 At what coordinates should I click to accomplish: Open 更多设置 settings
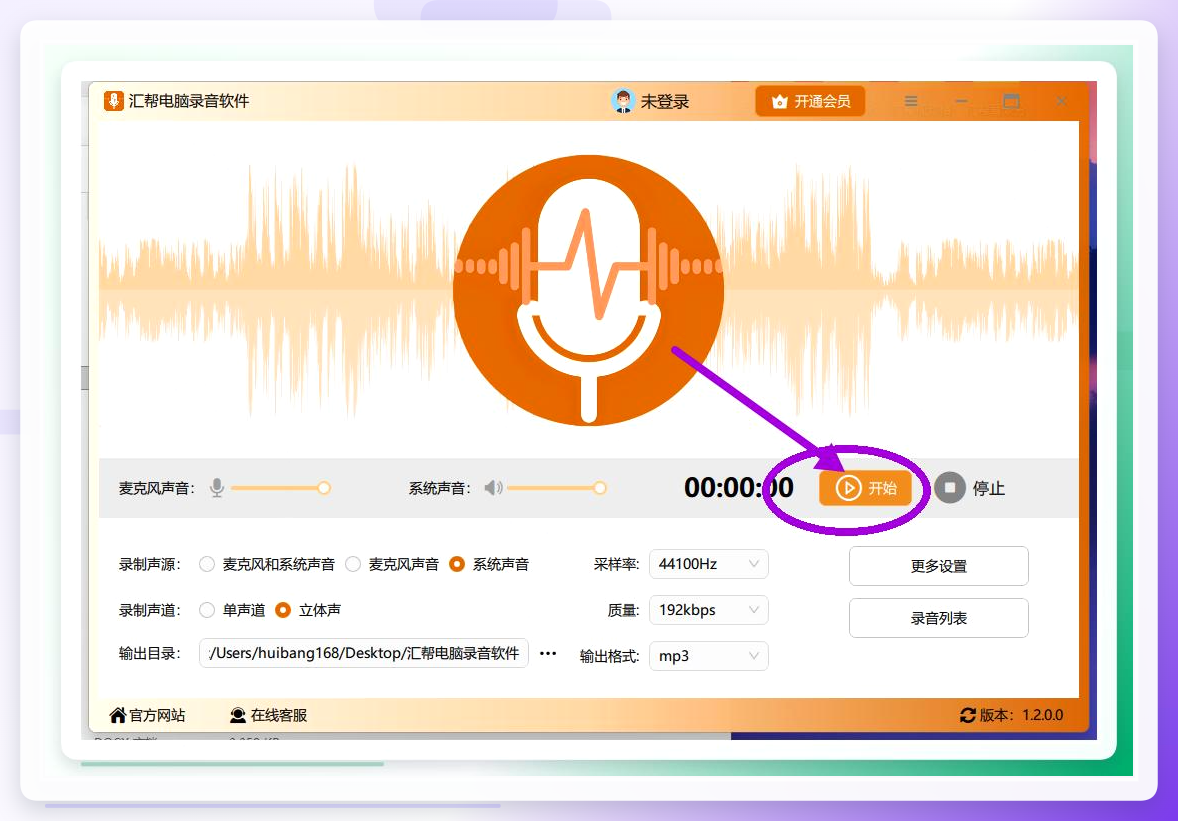click(938, 566)
